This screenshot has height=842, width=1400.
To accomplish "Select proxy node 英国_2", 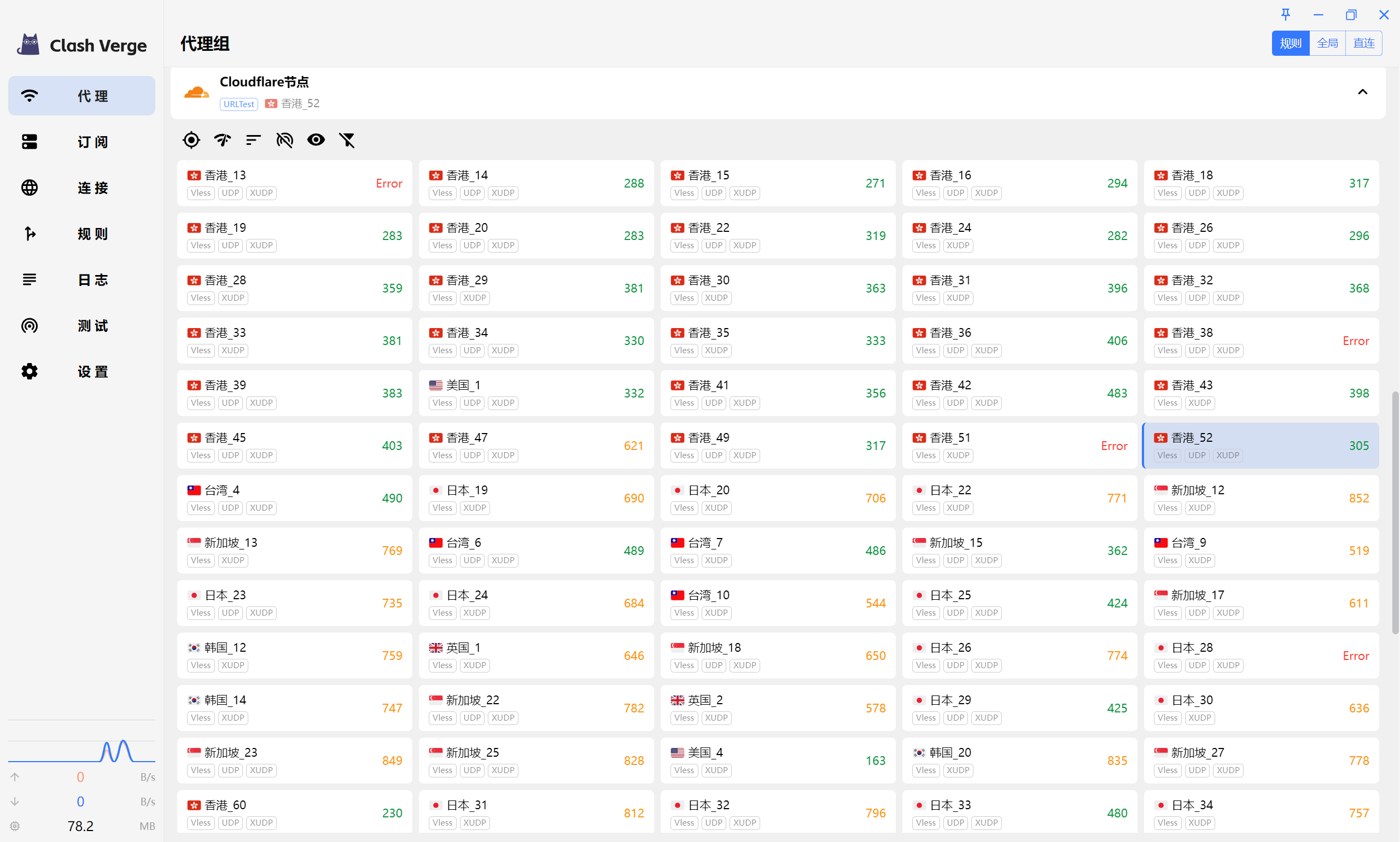I will coord(778,708).
